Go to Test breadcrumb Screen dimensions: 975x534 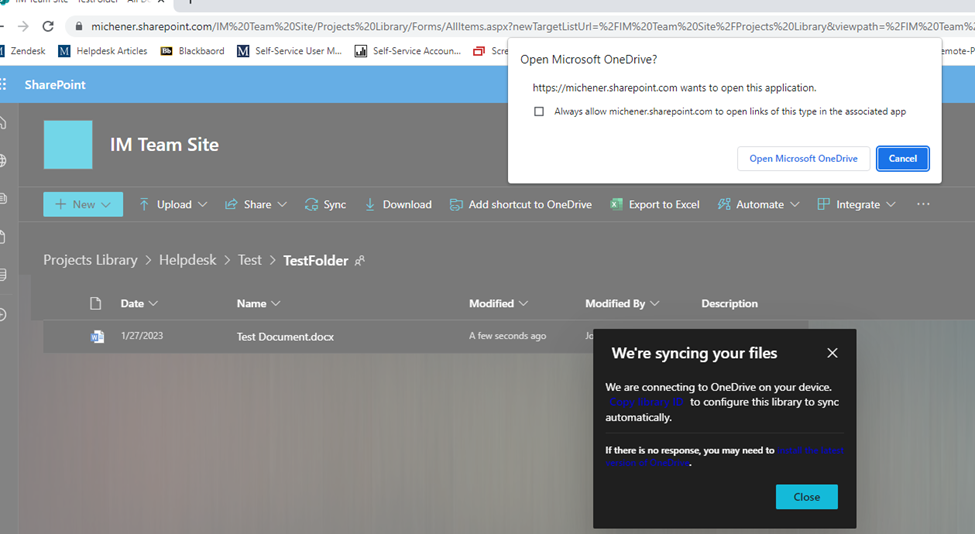(x=250, y=260)
